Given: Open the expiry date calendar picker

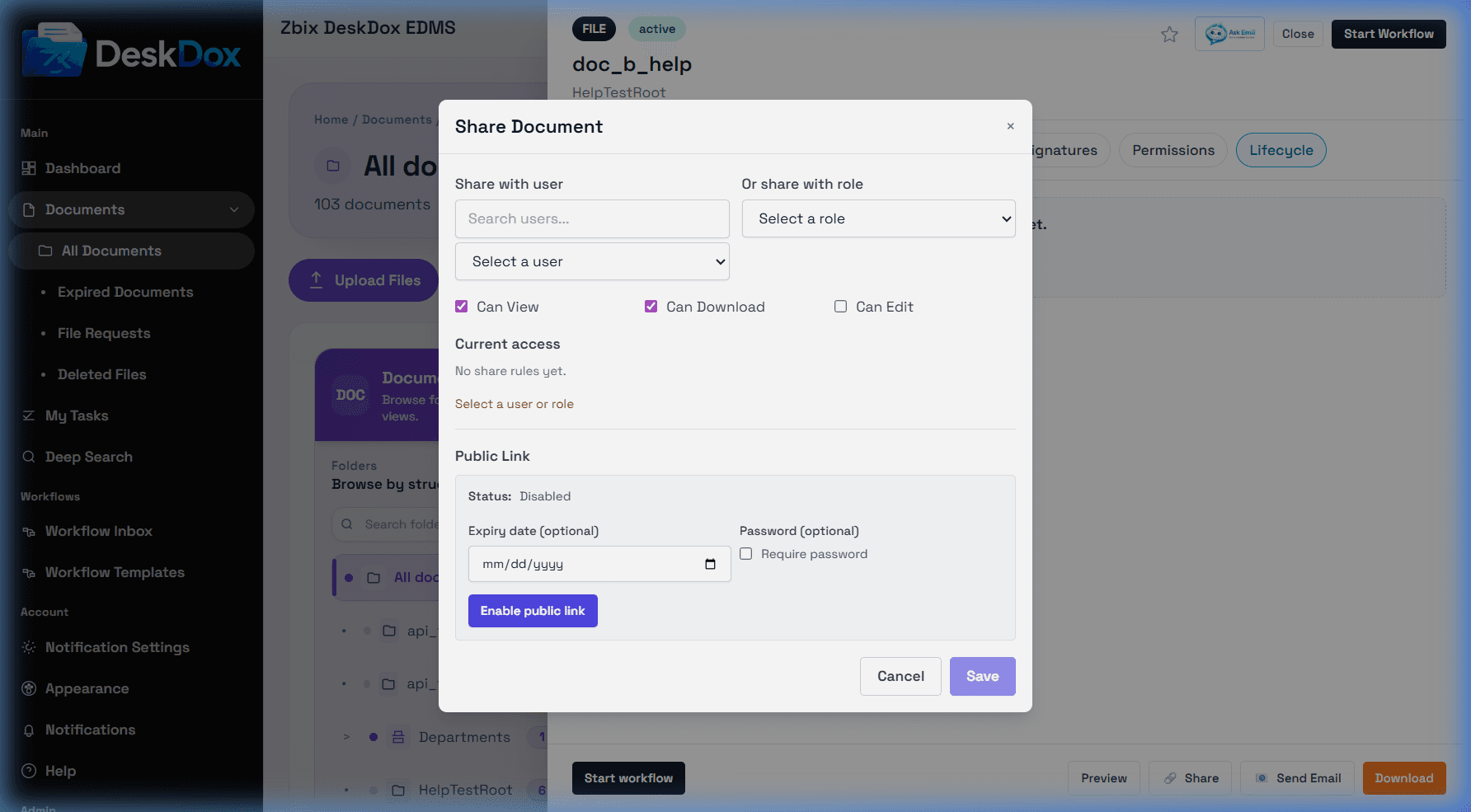Looking at the screenshot, I should pyautogui.click(x=710, y=564).
